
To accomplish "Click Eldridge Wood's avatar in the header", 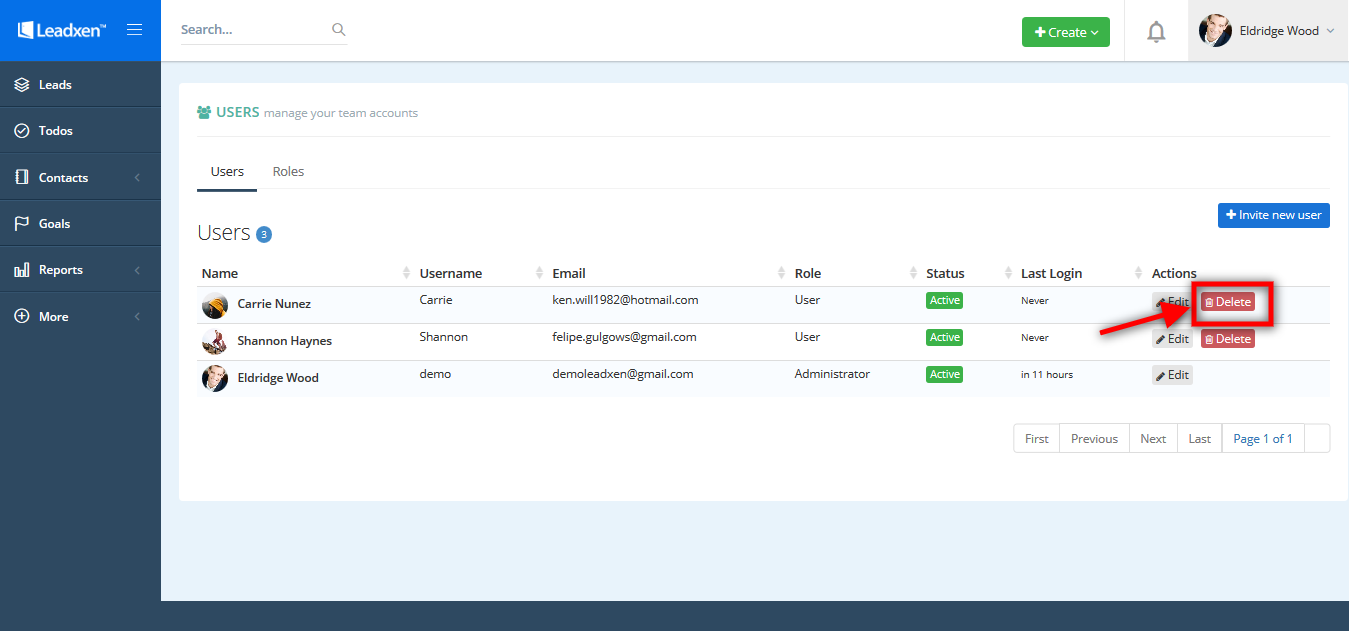I will click(1215, 31).
